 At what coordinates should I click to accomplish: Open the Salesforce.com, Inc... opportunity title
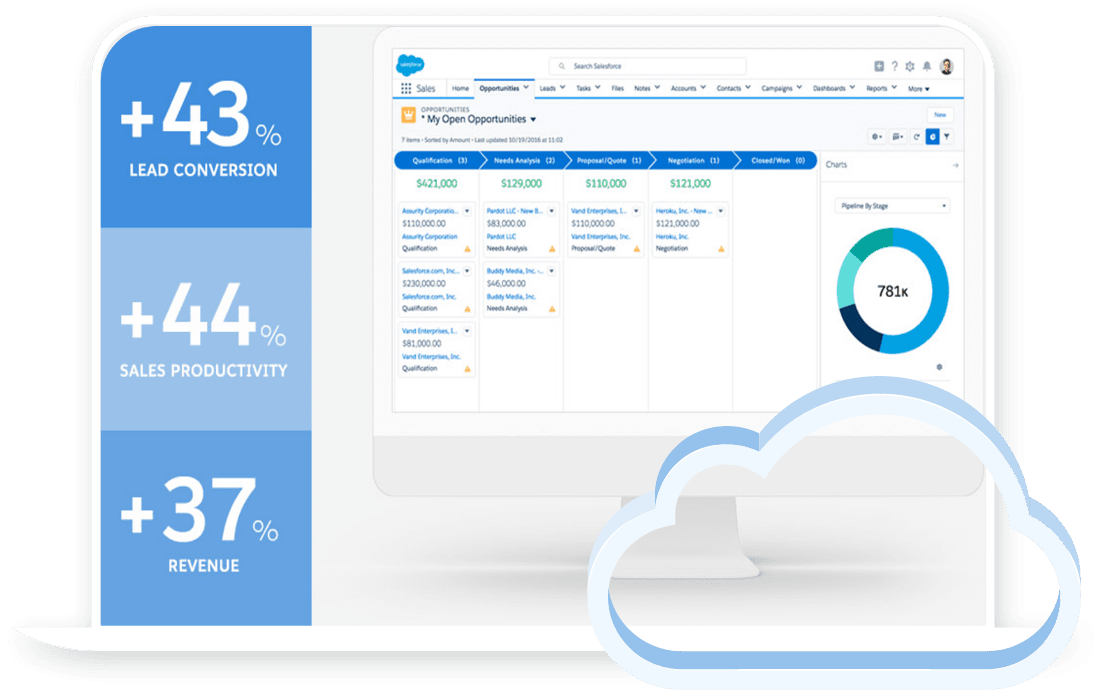(x=430, y=271)
